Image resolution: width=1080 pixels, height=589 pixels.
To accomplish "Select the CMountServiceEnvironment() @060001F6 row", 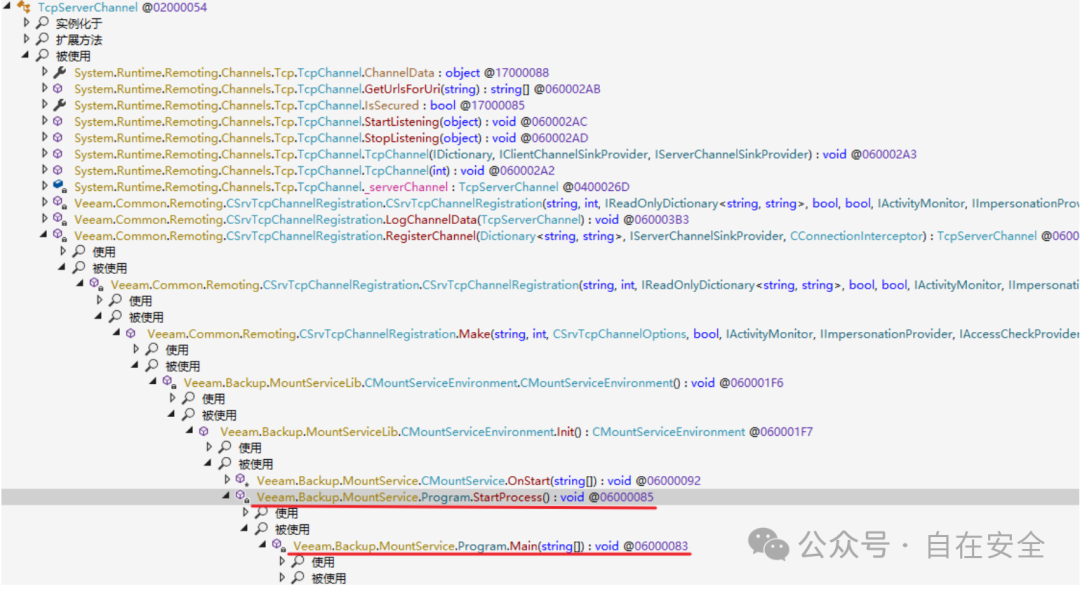I will pos(484,382).
